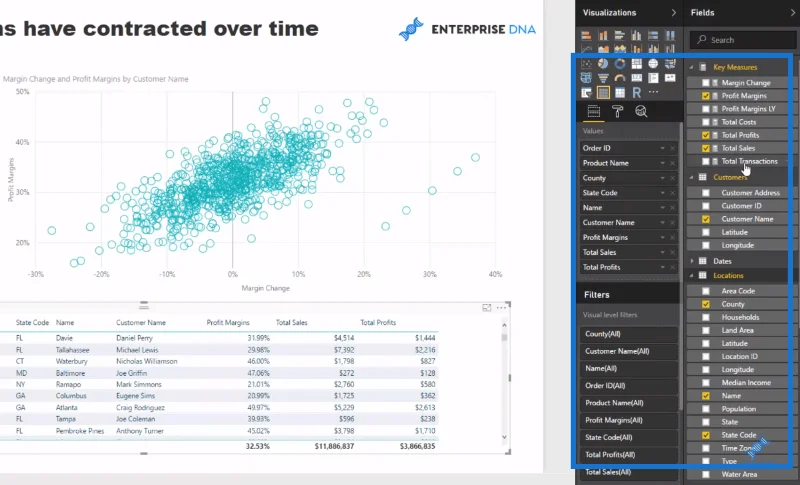The height and width of the screenshot is (485, 800).
Task: Sort table by Total Sales column header
Action: coord(291,323)
